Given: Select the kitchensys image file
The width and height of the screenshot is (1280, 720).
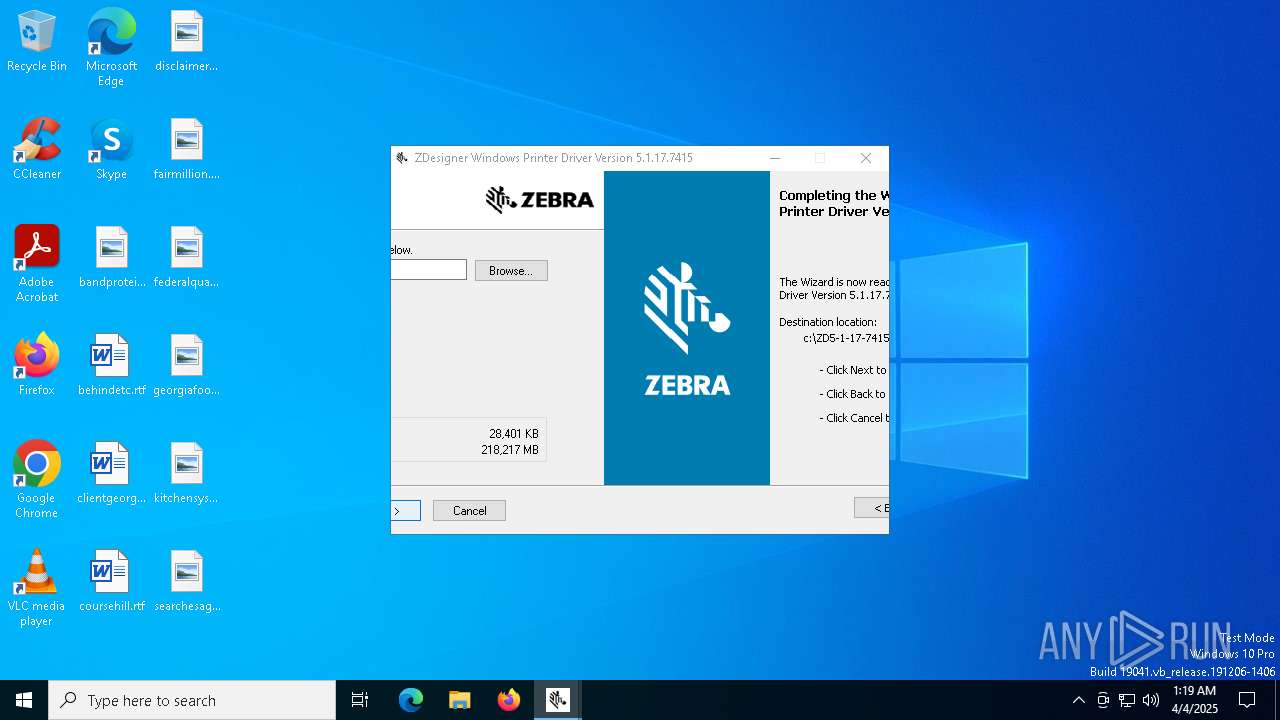Looking at the screenshot, I should [186, 474].
